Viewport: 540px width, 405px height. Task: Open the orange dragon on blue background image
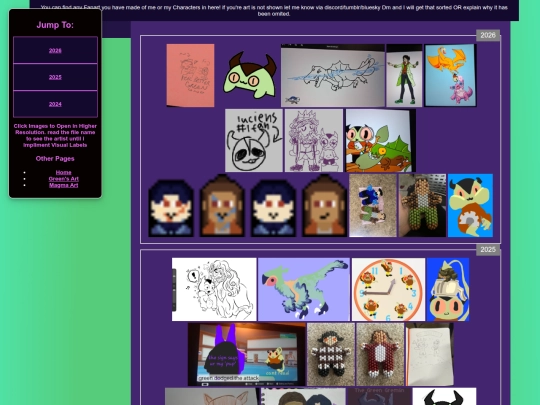[x=450, y=75]
